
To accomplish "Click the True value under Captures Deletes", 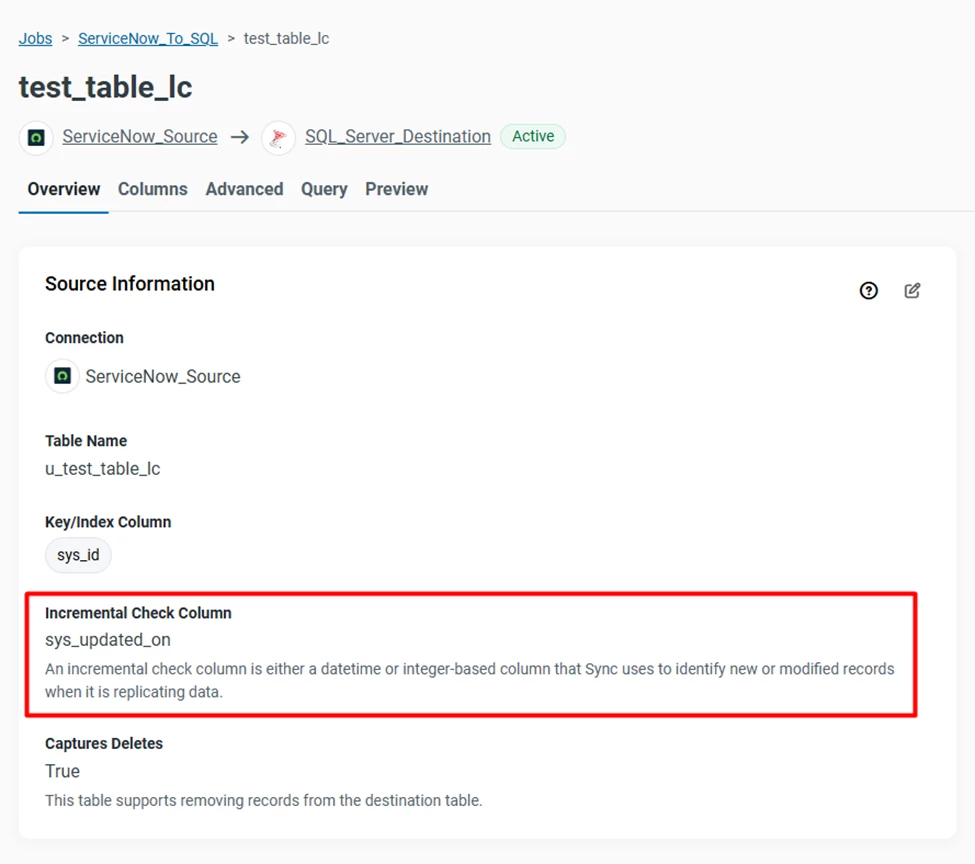I will point(62,771).
